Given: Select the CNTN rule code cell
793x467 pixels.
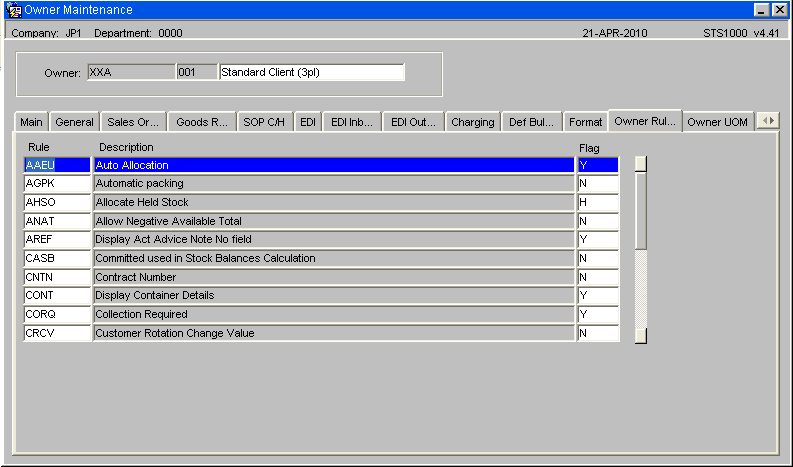Looking at the screenshot, I should coord(57,277).
